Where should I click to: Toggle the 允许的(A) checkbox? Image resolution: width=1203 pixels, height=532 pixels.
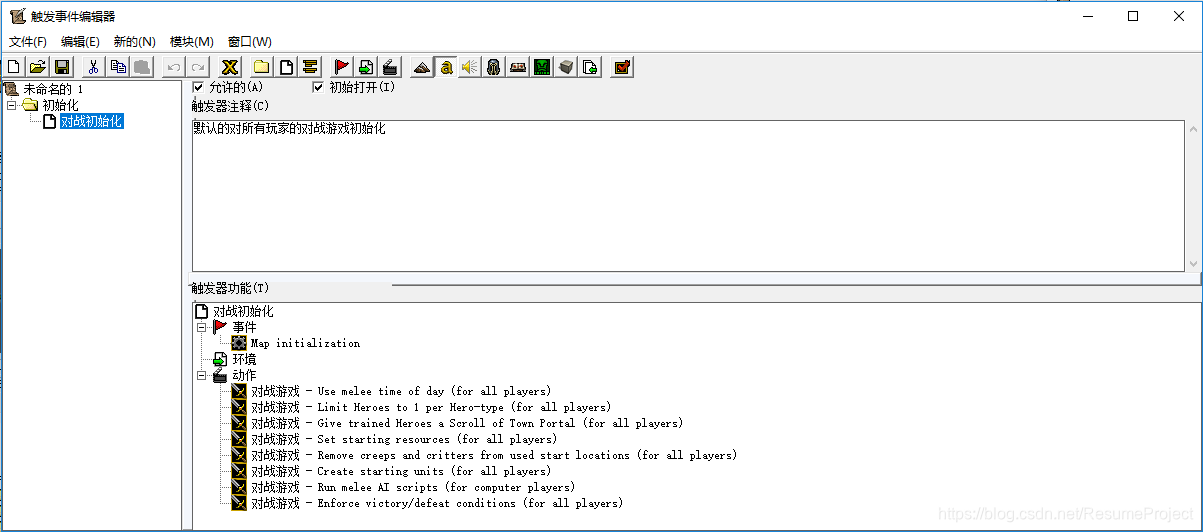pyautogui.click(x=198, y=87)
